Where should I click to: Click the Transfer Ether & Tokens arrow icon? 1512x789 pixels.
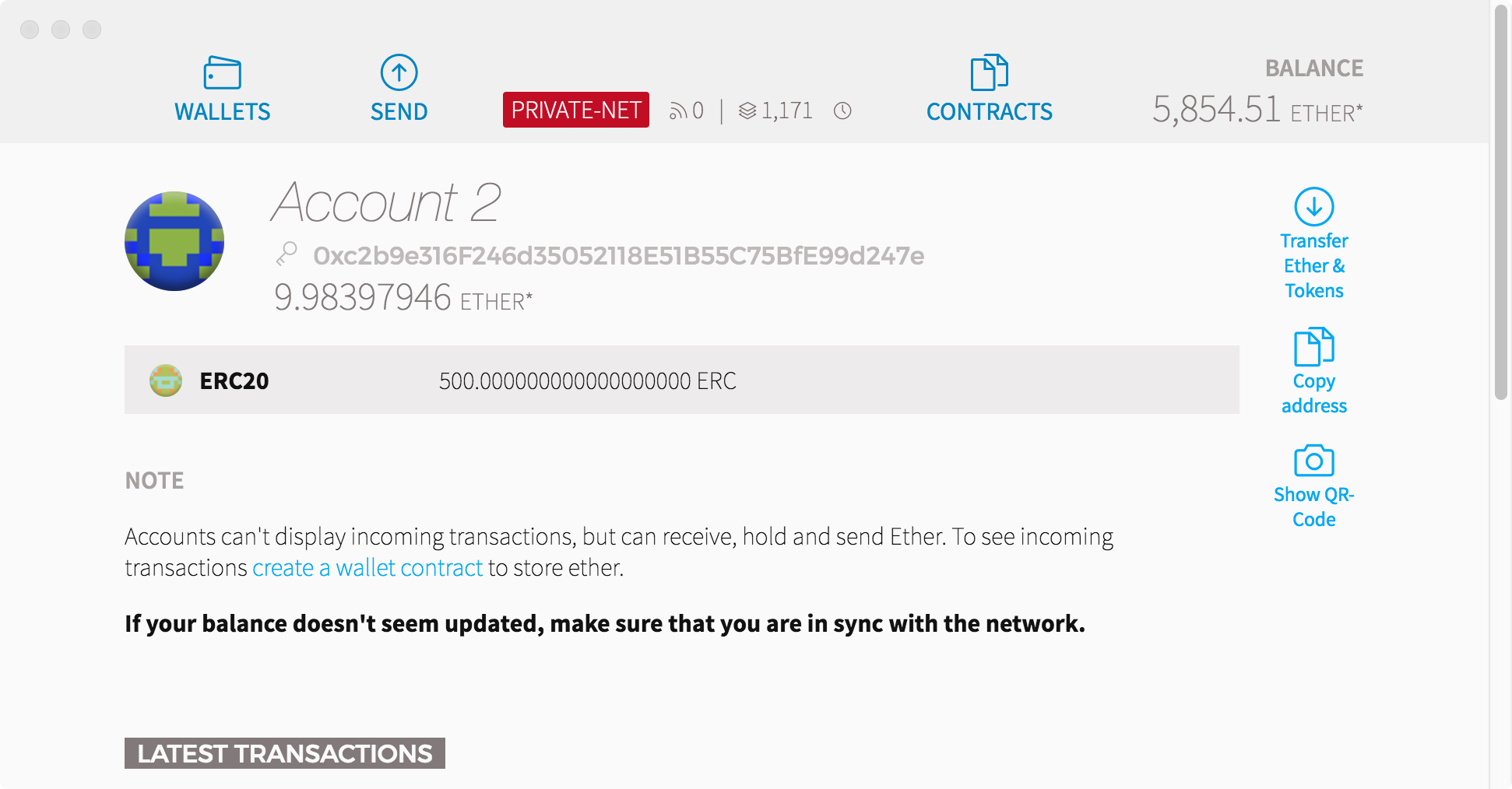[x=1313, y=207]
